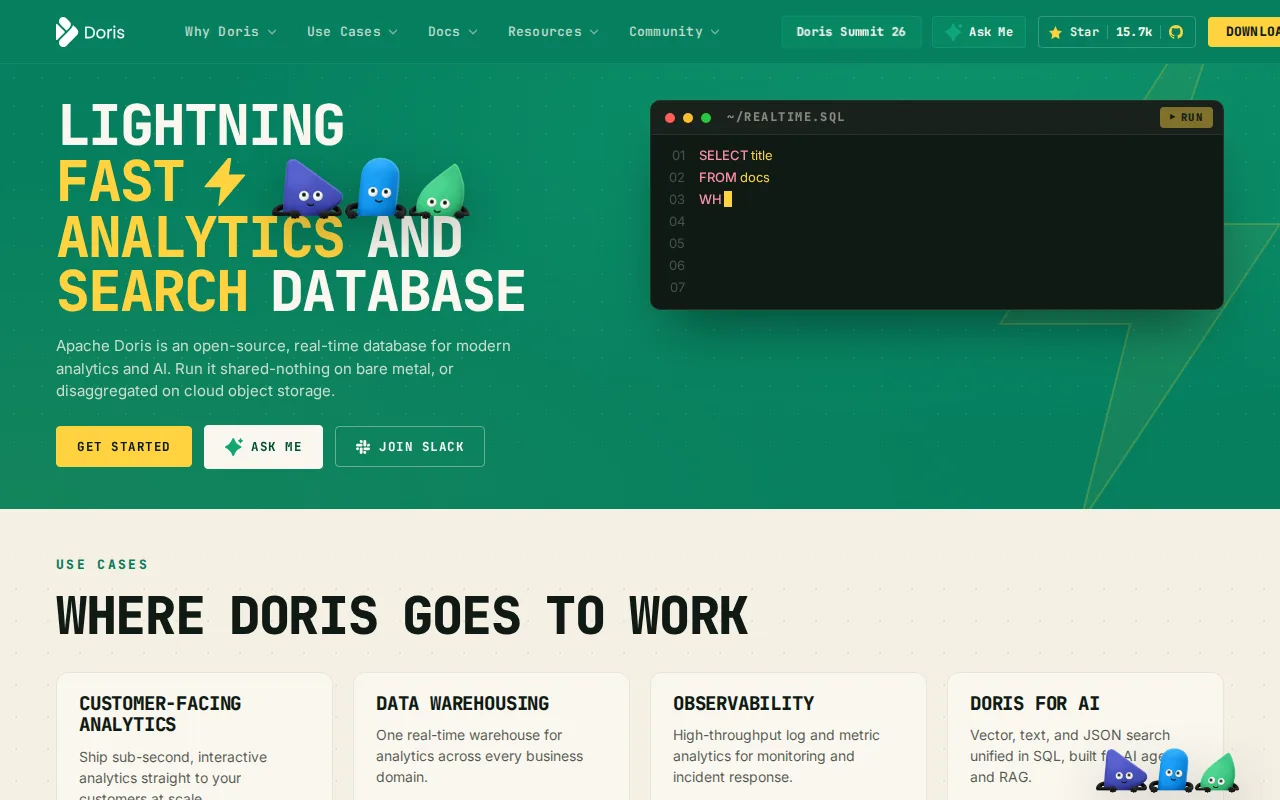Image resolution: width=1280 pixels, height=800 pixels.
Task: Run the SQL query with the Run button
Action: coord(1186,117)
